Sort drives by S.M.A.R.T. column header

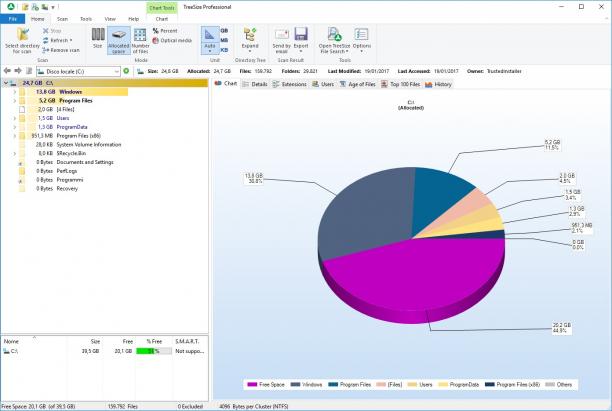[187, 341]
